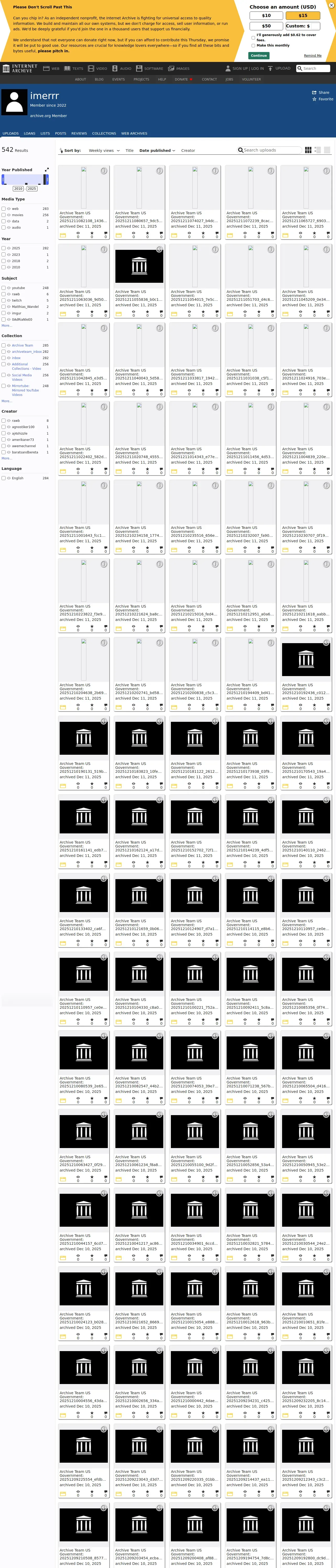Check the agnostiker100 creator filter

[x=4, y=427]
